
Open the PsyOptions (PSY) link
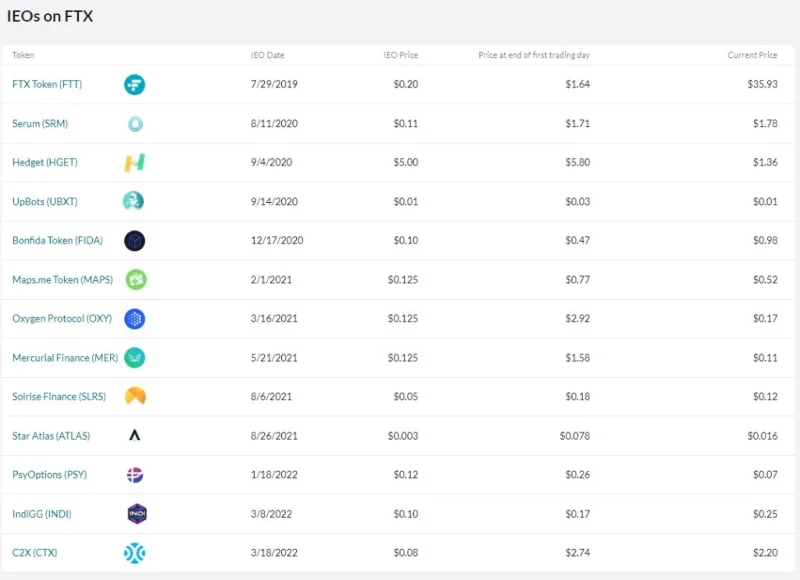[x=49, y=474]
